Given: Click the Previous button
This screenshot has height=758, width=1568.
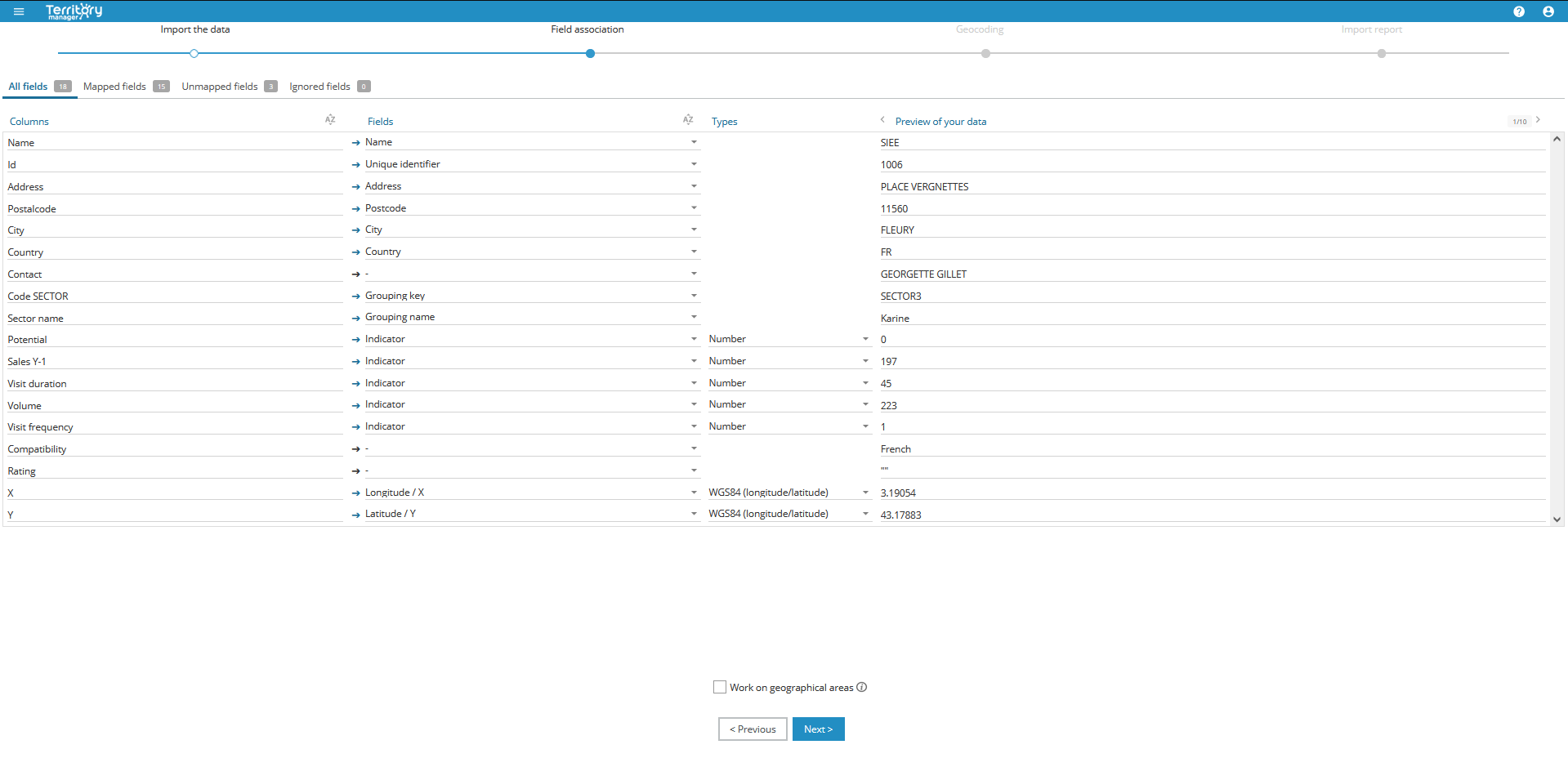Looking at the screenshot, I should click(753, 729).
